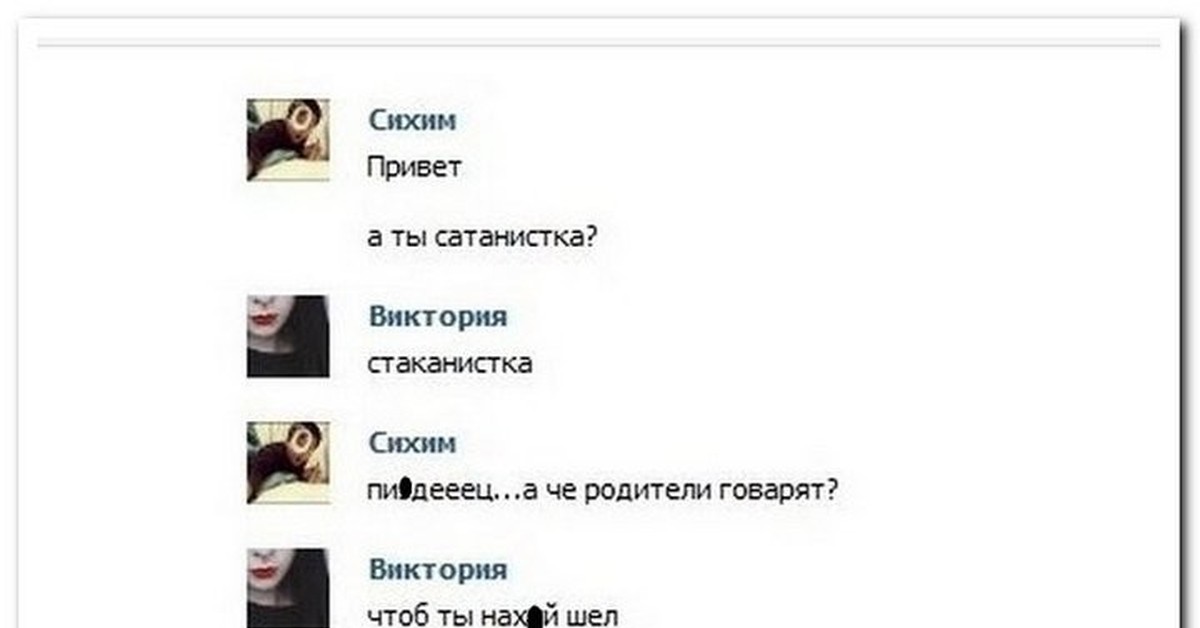The width and height of the screenshot is (1200, 628).
Task: Open Сихим's avatar beside the Привет message
Action: pyautogui.click(x=288, y=140)
